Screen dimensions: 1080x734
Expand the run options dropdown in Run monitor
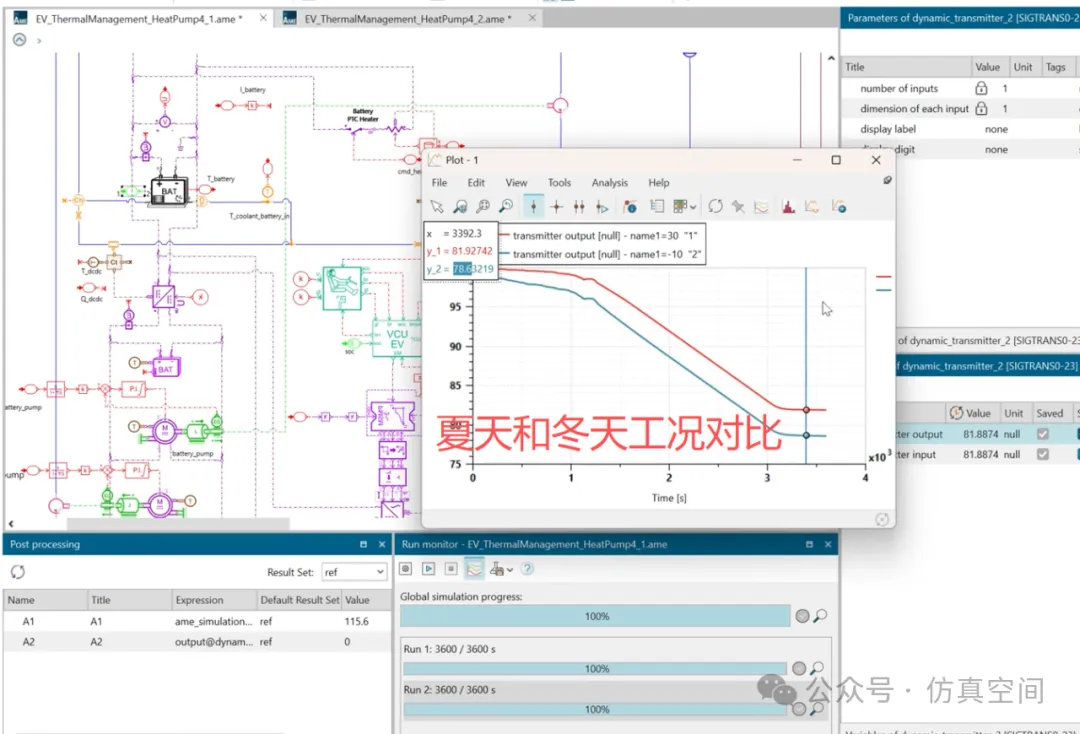(510, 569)
